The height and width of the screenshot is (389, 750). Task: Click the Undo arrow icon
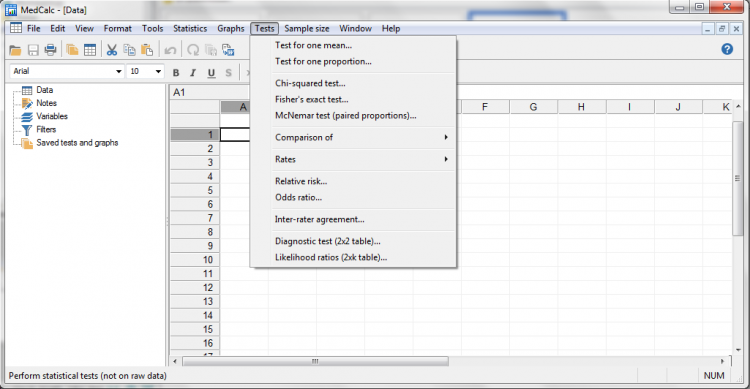click(170, 50)
